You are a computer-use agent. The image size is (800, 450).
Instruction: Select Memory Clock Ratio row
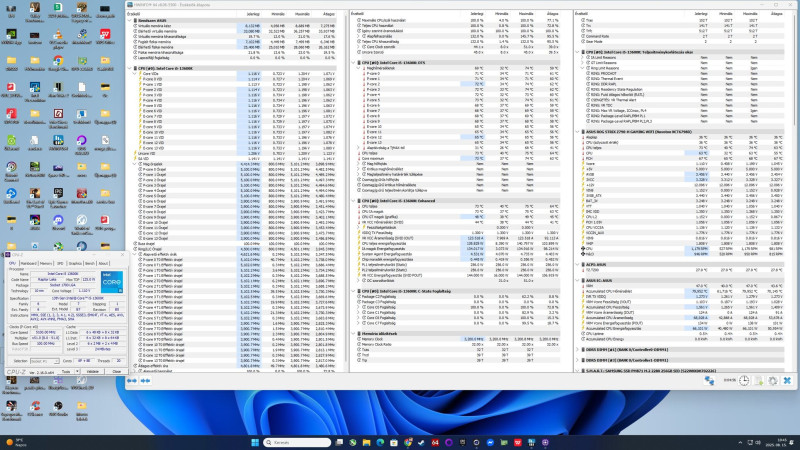(x=458, y=344)
